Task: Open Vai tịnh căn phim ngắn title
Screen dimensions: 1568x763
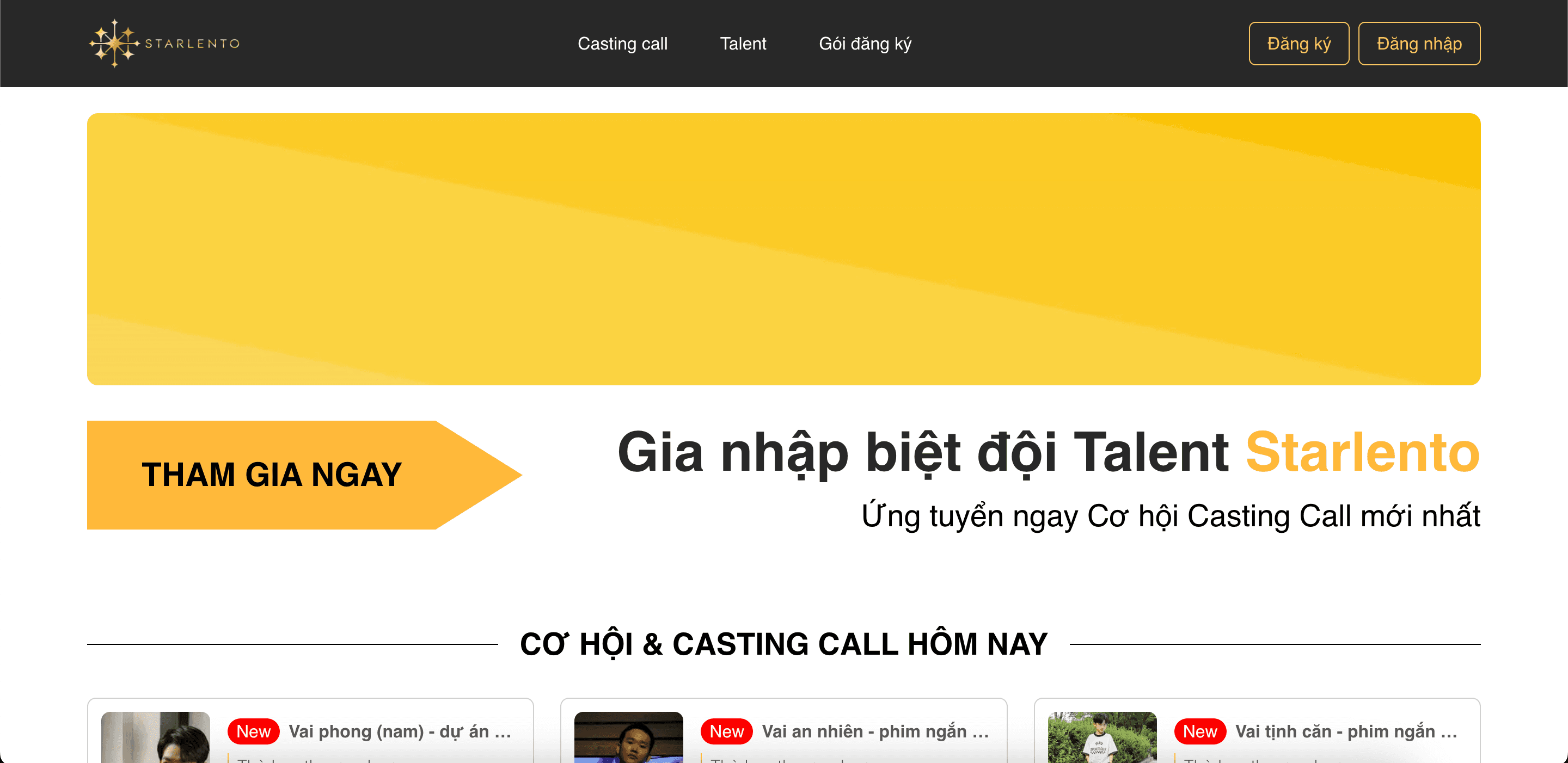Action: coord(1346,731)
